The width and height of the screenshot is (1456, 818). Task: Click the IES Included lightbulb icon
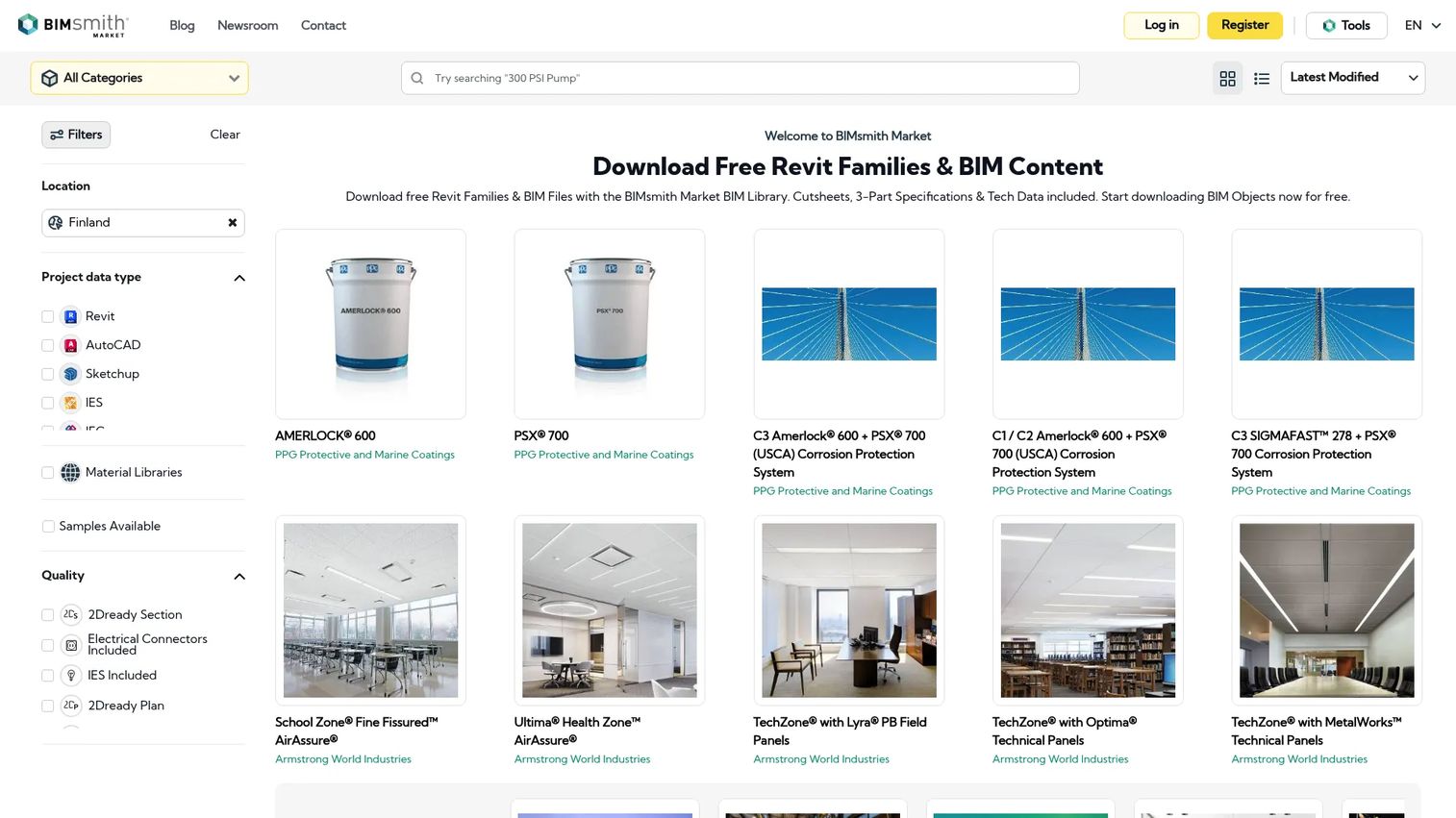click(x=71, y=675)
